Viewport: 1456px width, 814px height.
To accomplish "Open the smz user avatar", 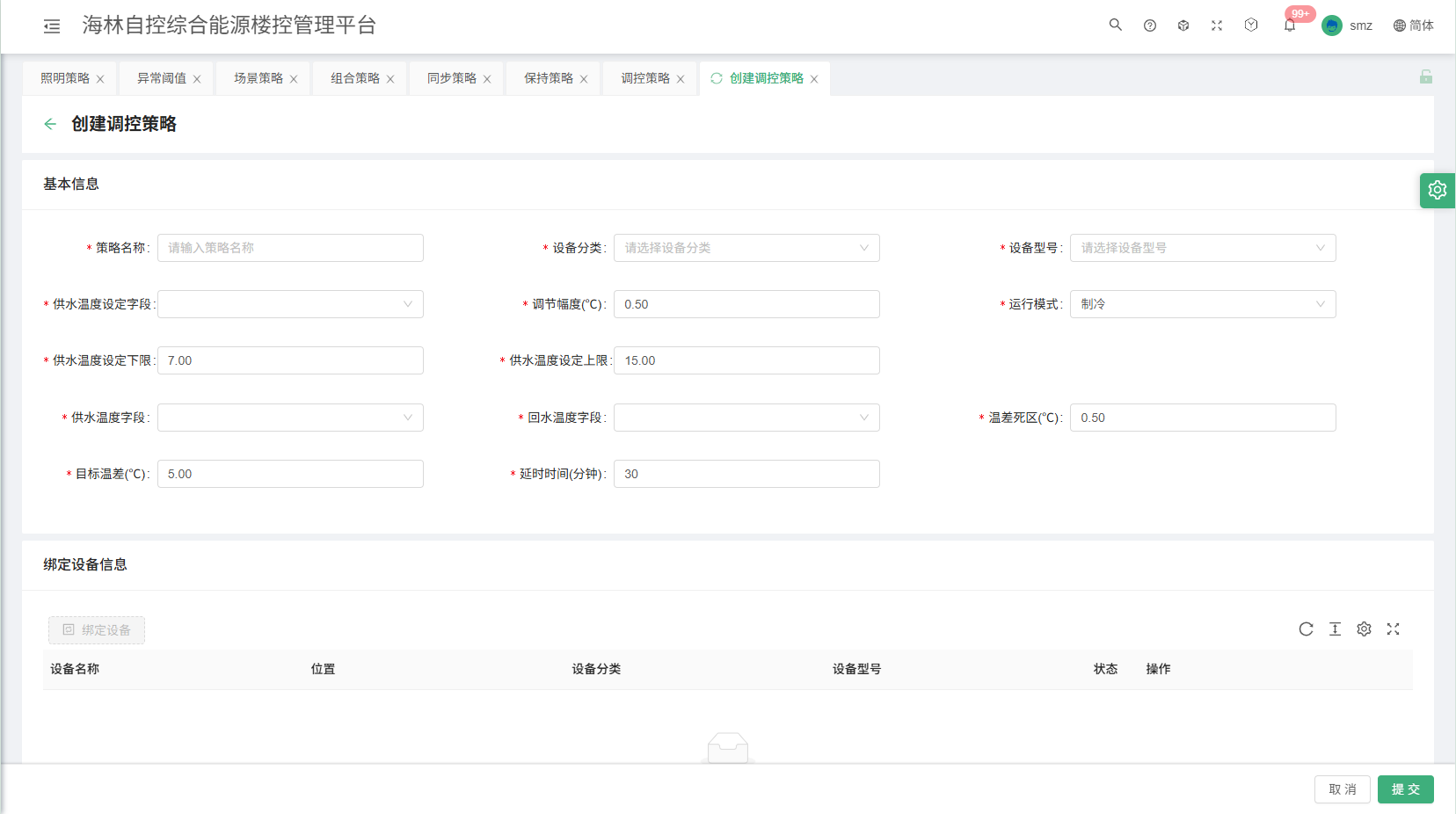I will [1331, 25].
